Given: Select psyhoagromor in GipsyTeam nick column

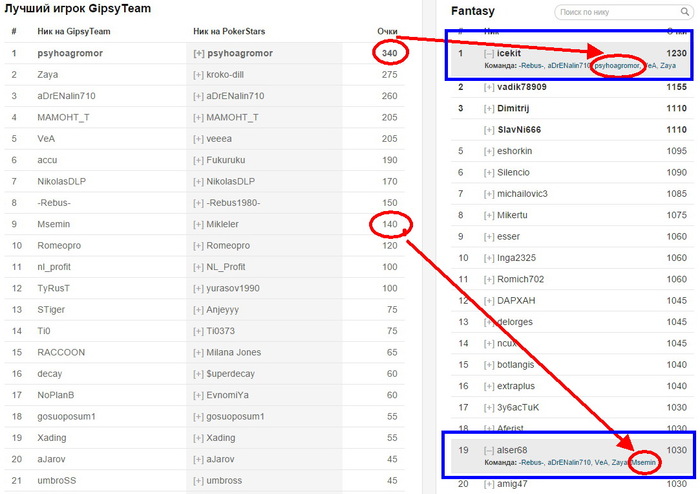Looking at the screenshot, I should click(x=70, y=53).
